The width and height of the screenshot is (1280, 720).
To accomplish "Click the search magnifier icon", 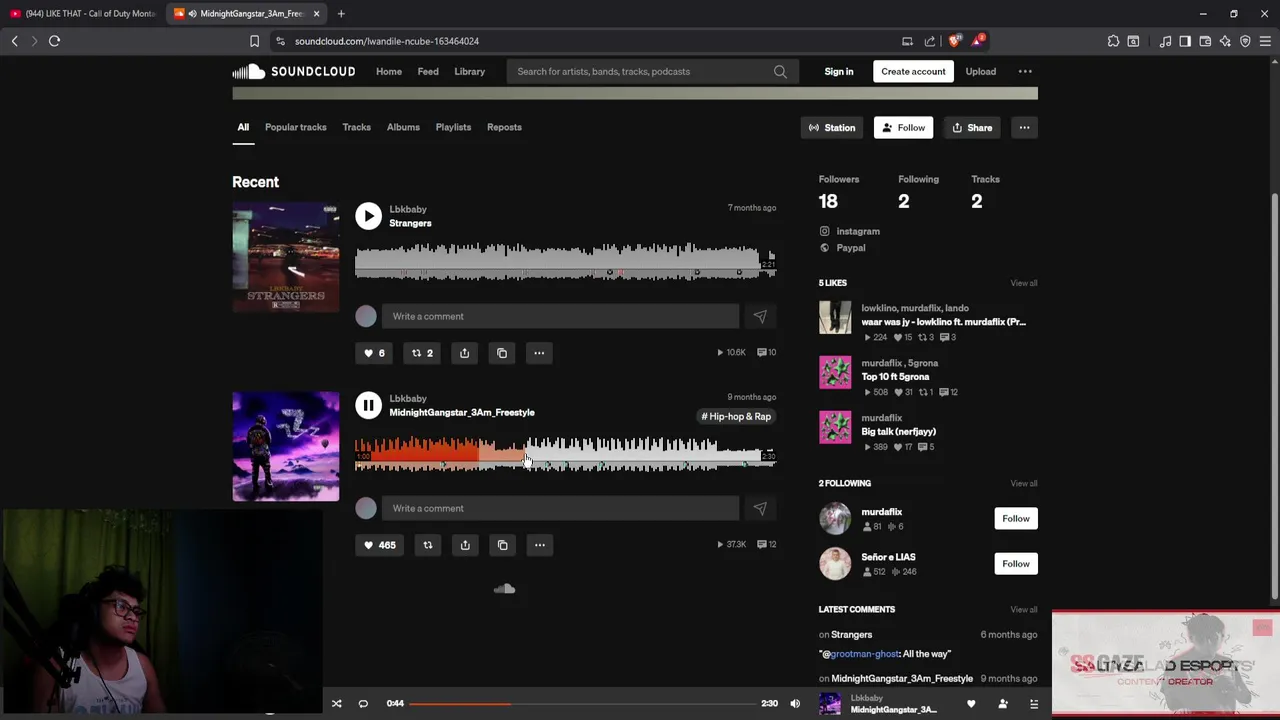I will tap(780, 71).
